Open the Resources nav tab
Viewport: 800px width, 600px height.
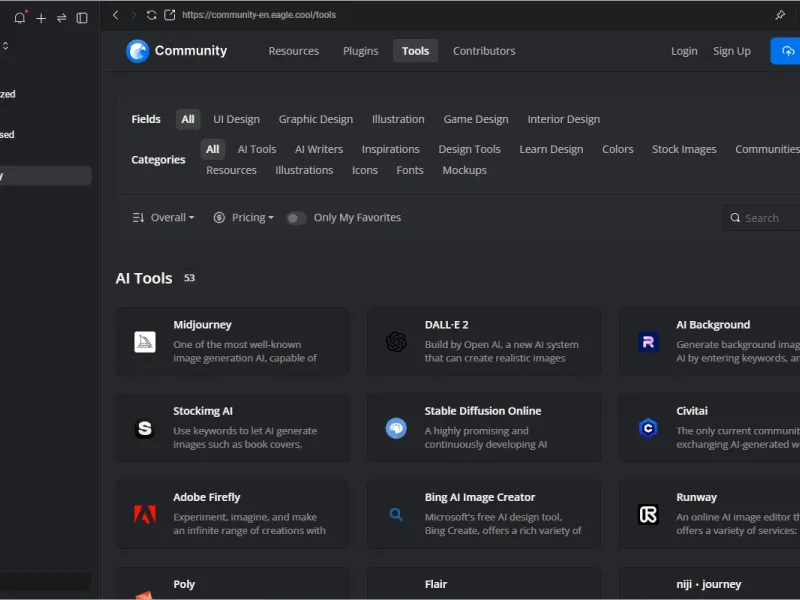[x=294, y=51]
